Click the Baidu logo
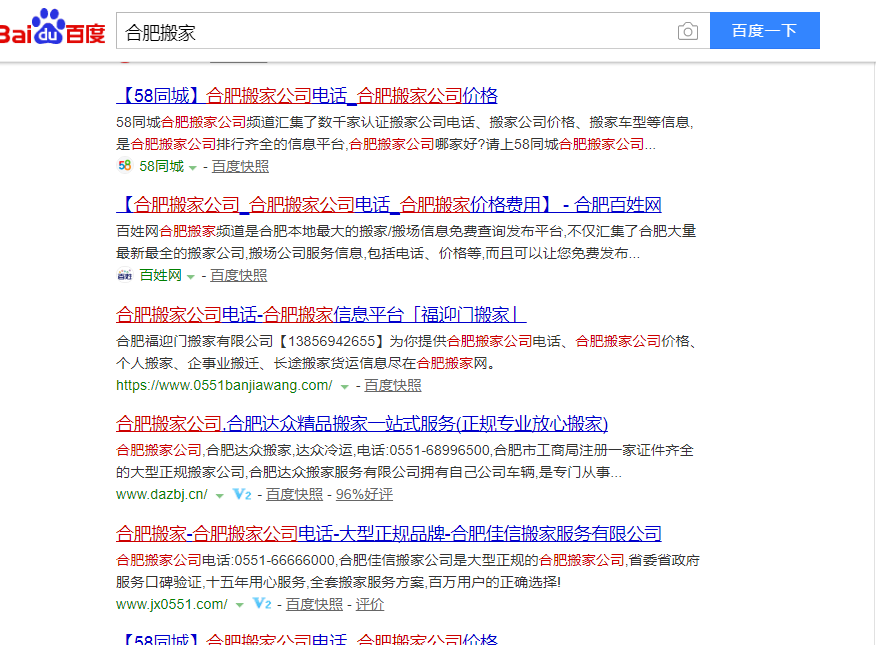The height and width of the screenshot is (645, 876). pyautogui.click(x=52, y=30)
